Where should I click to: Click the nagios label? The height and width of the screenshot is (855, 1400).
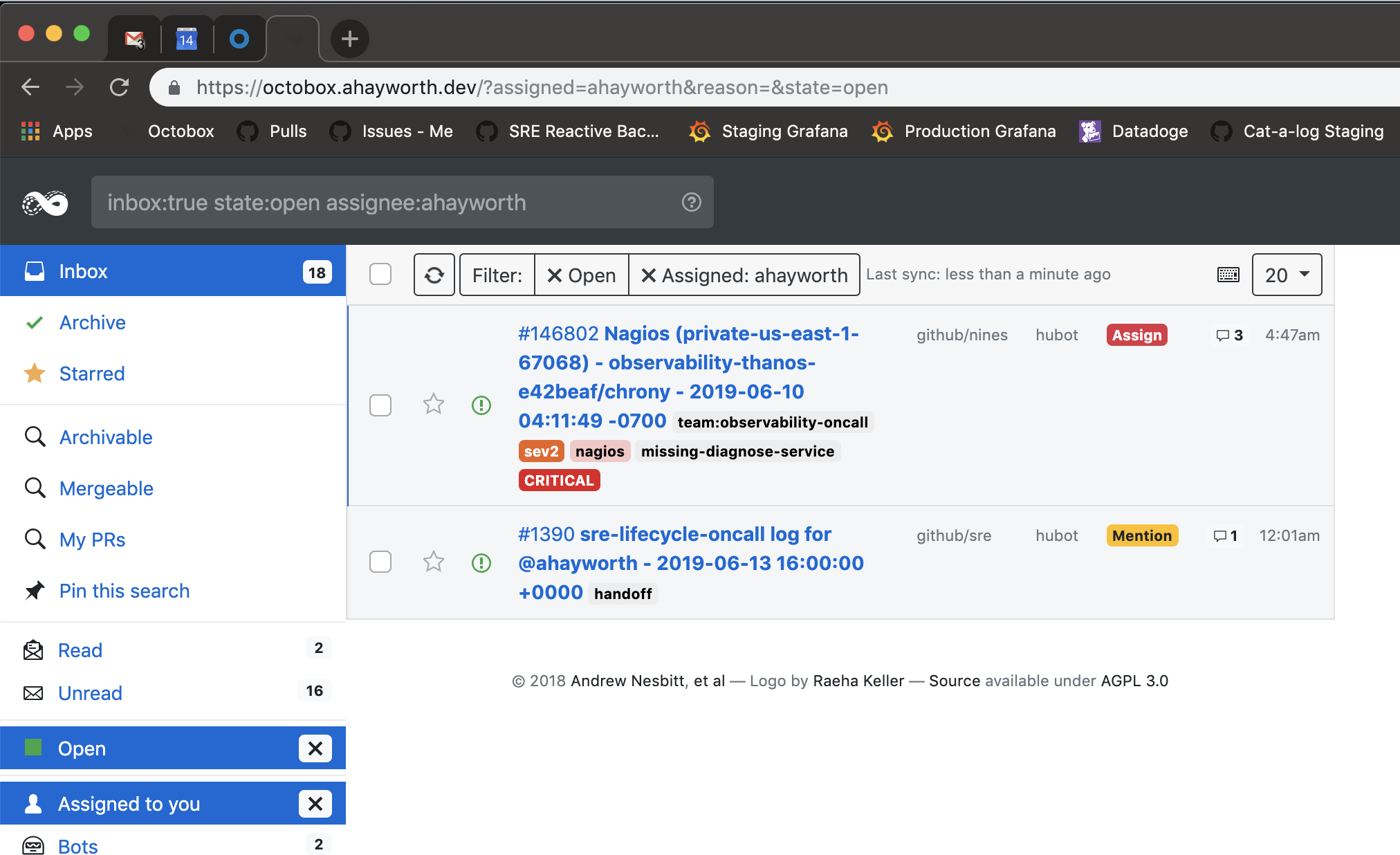click(x=600, y=451)
